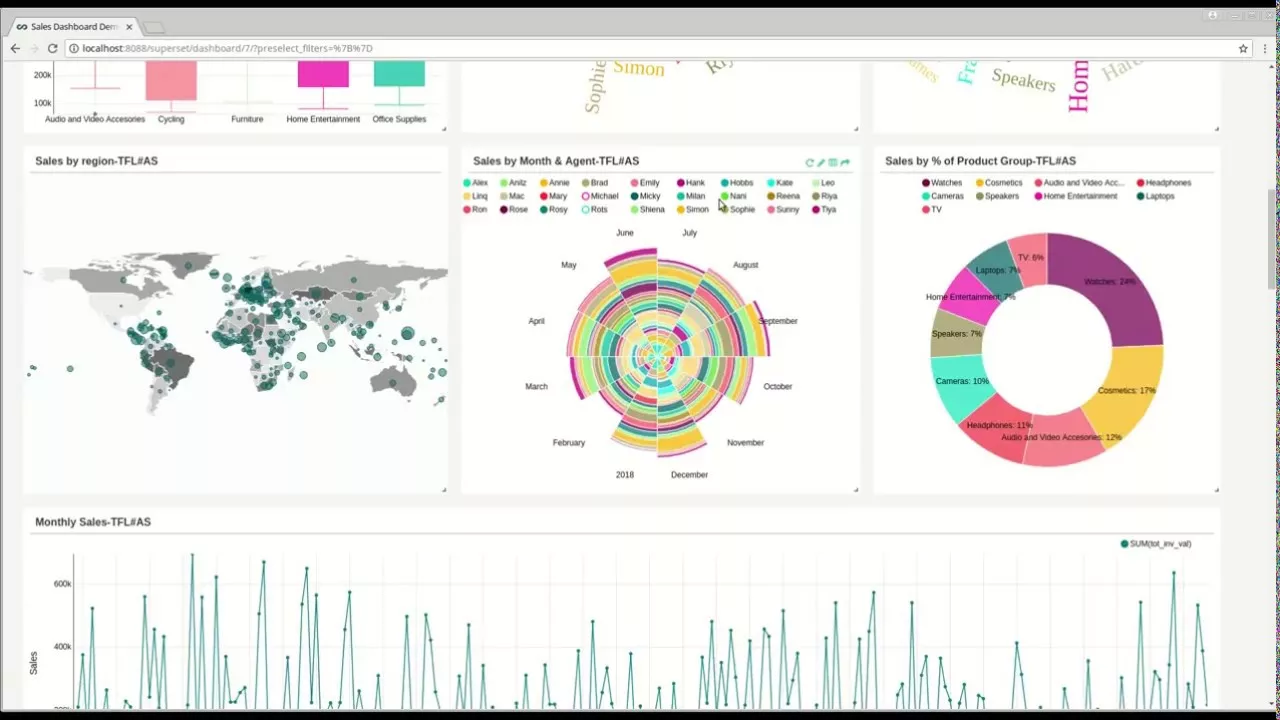Click resize handle of Product Group donut panel

[1216, 489]
